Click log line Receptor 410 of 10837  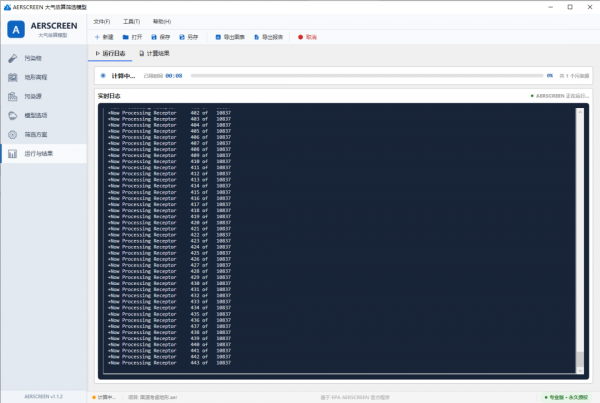point(170,162)
